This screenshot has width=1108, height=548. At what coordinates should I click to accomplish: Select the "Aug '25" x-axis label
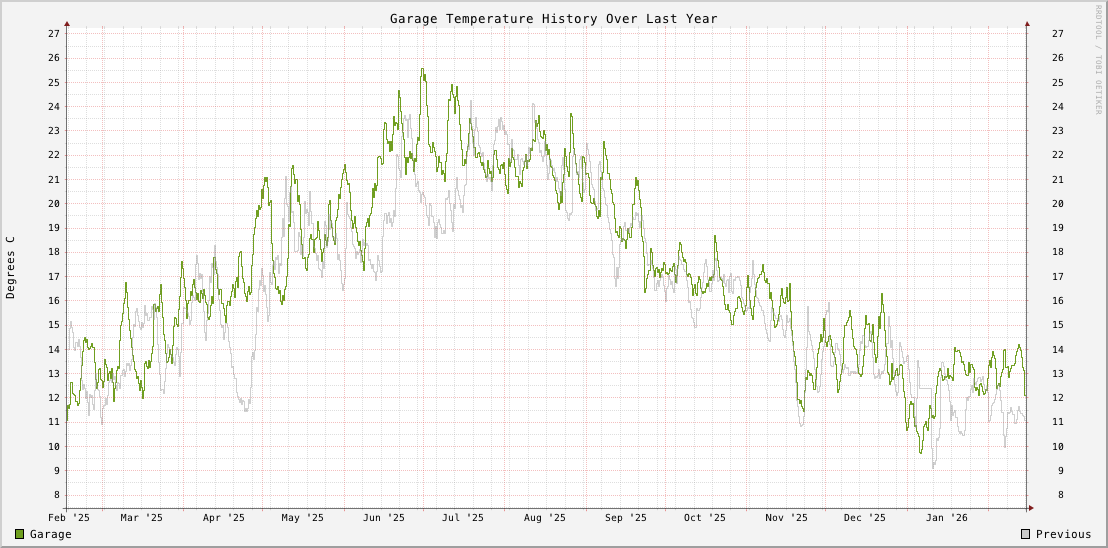pyautogui.click(x=545, y=518)
